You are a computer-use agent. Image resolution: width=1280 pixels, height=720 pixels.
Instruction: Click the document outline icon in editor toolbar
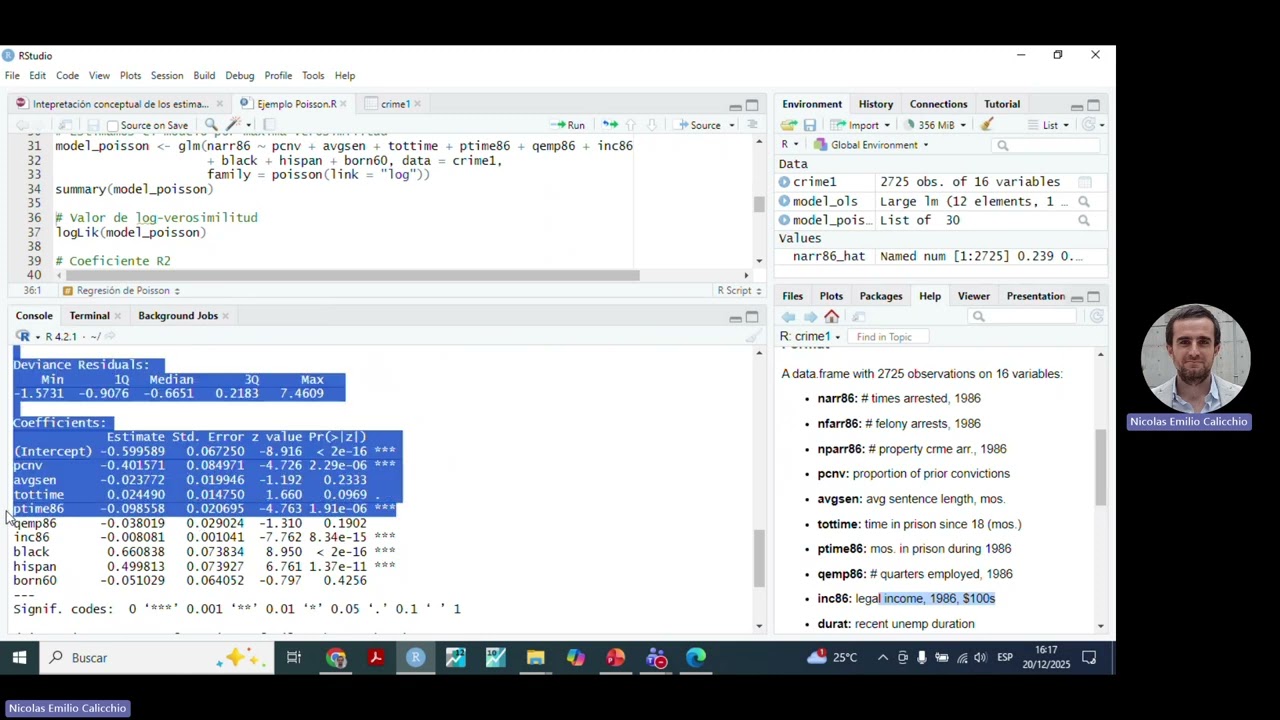coord(752,125)
